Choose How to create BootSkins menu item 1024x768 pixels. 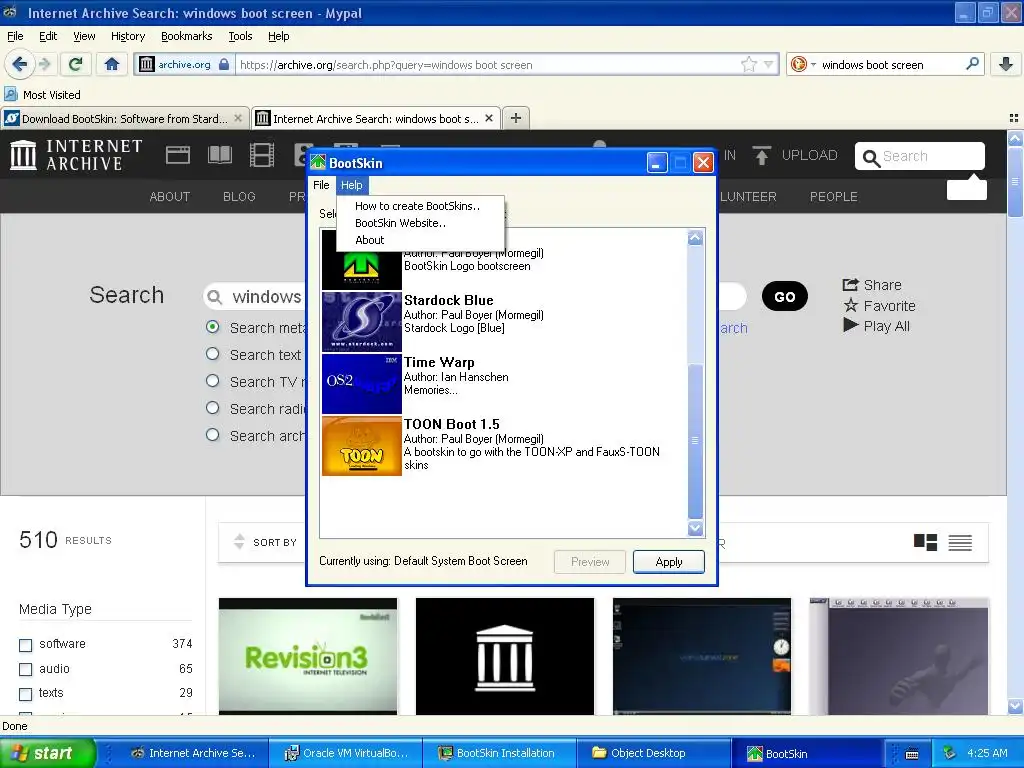coord(417,206)
